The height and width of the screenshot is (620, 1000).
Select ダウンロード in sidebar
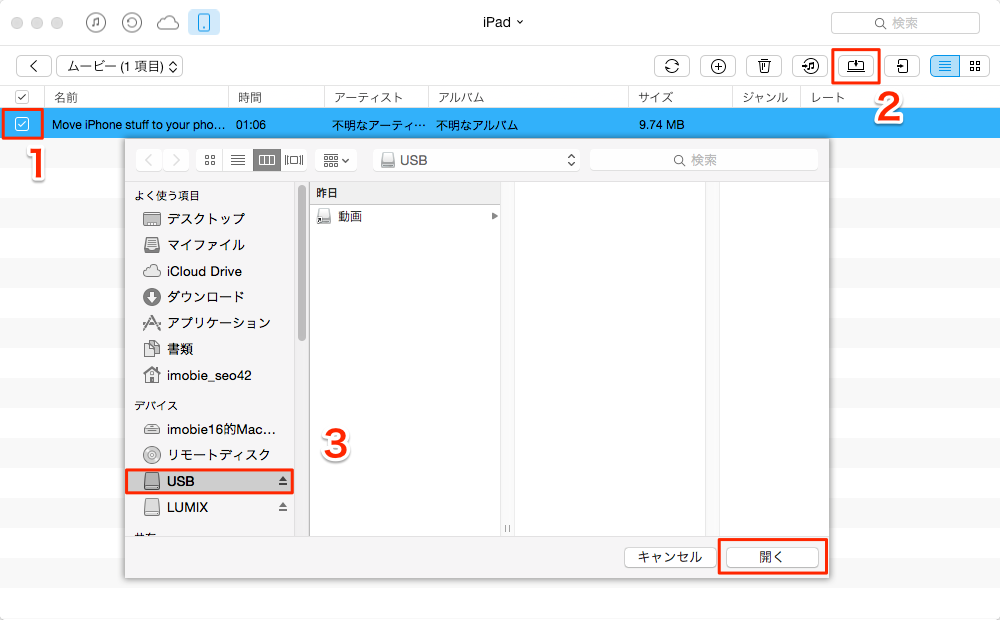(205, 297)
